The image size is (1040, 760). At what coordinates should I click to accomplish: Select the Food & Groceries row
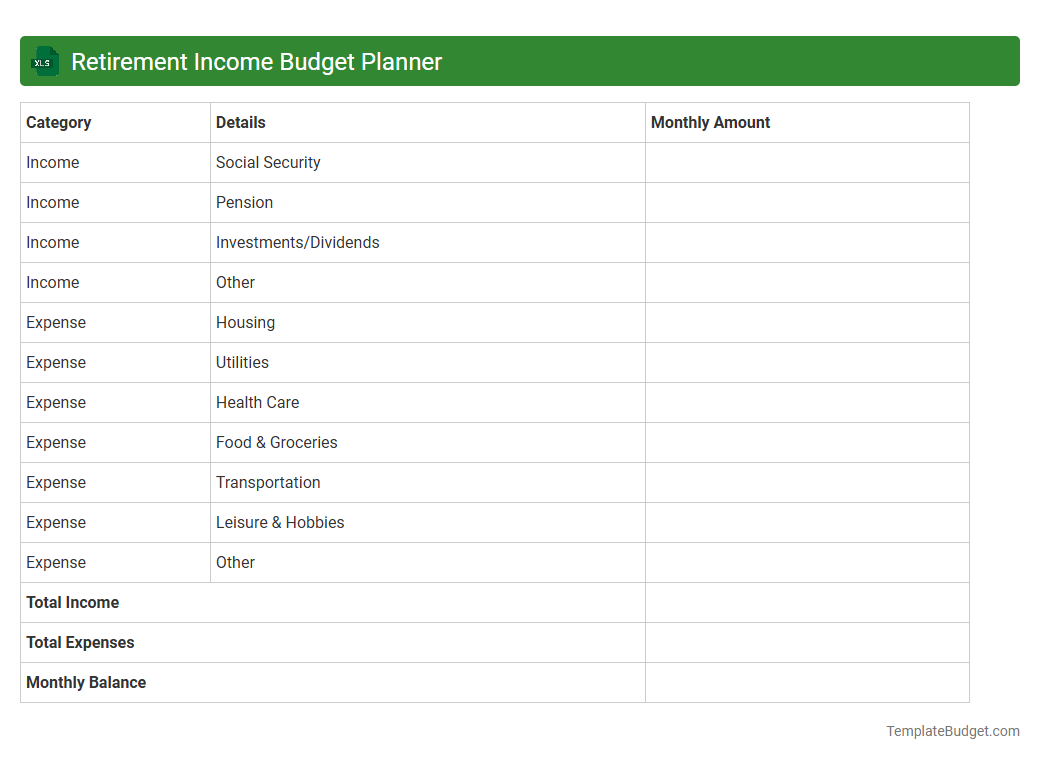click(x=276, y=442)
